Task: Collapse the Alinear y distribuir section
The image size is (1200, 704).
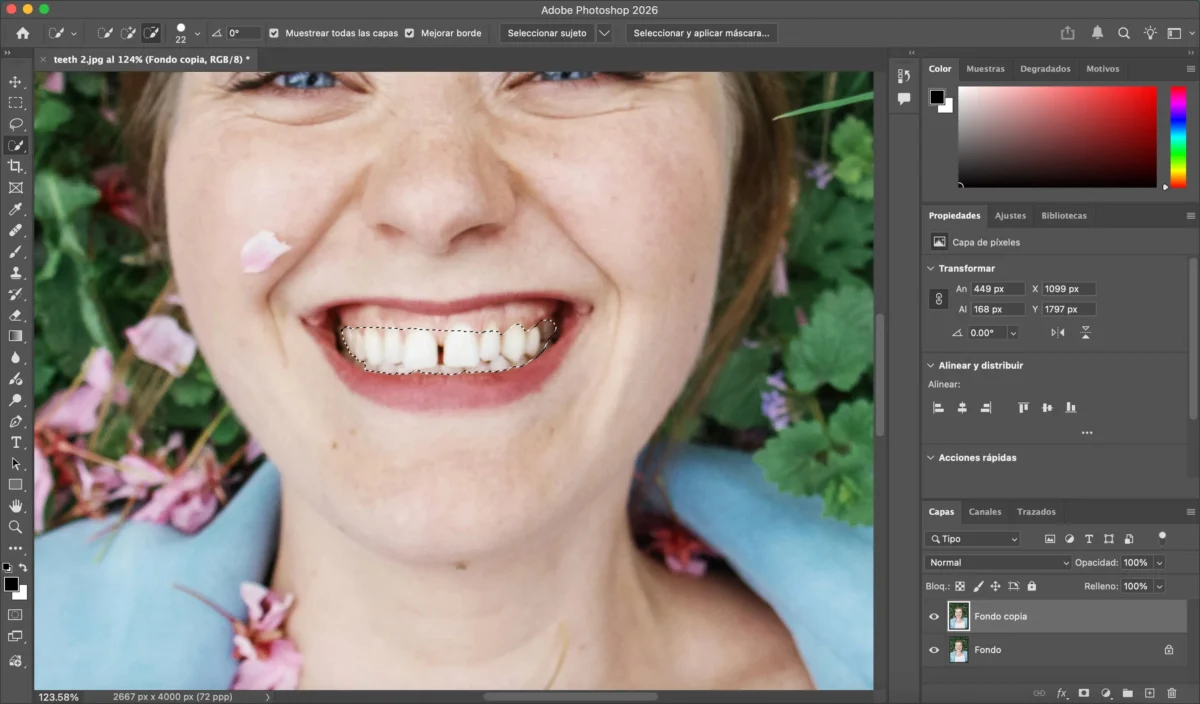Action: pos(930,366)
